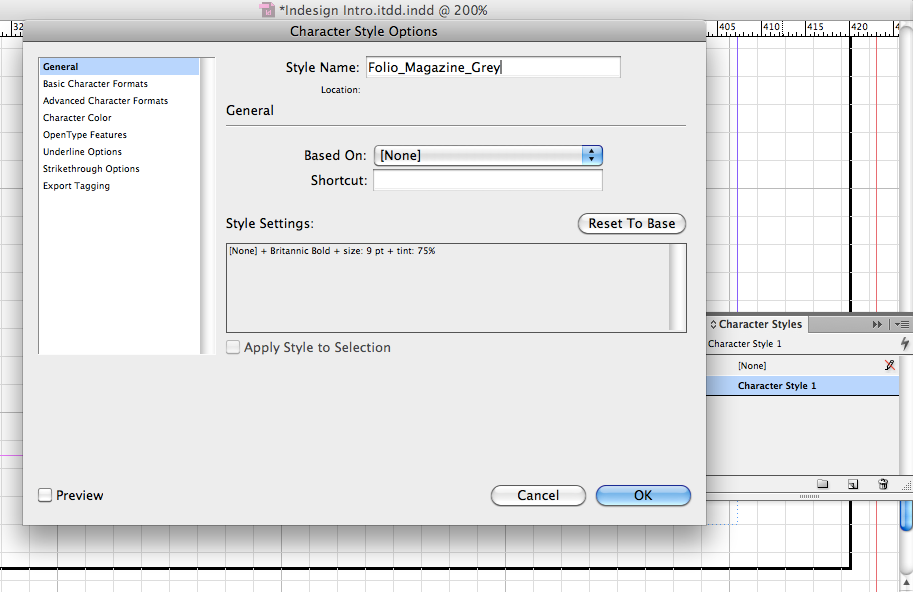Click the Reset To Base button
913x592 pixels.
(x=632, y=224)
